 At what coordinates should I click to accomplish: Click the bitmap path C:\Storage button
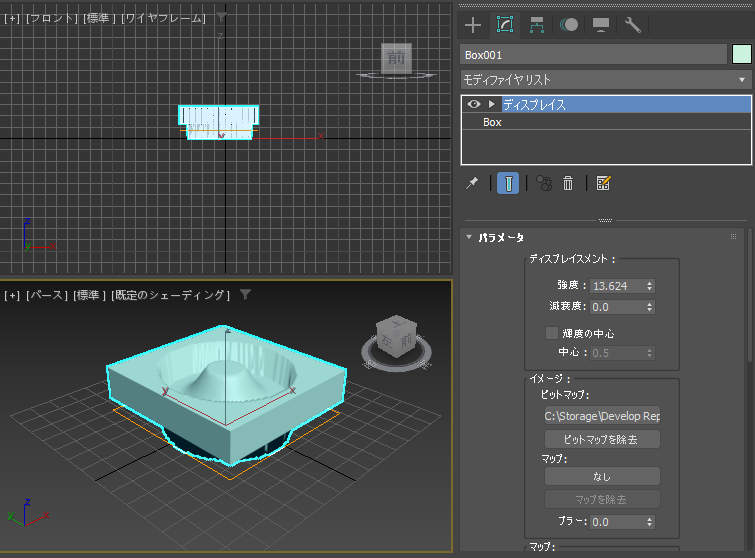pos(602,416)
